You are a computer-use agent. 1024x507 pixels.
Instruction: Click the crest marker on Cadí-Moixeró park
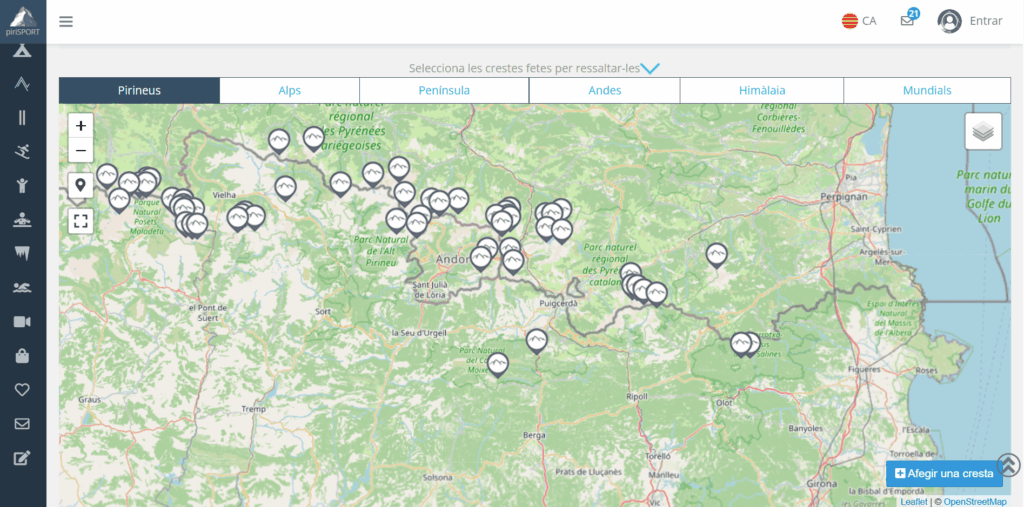498,364
